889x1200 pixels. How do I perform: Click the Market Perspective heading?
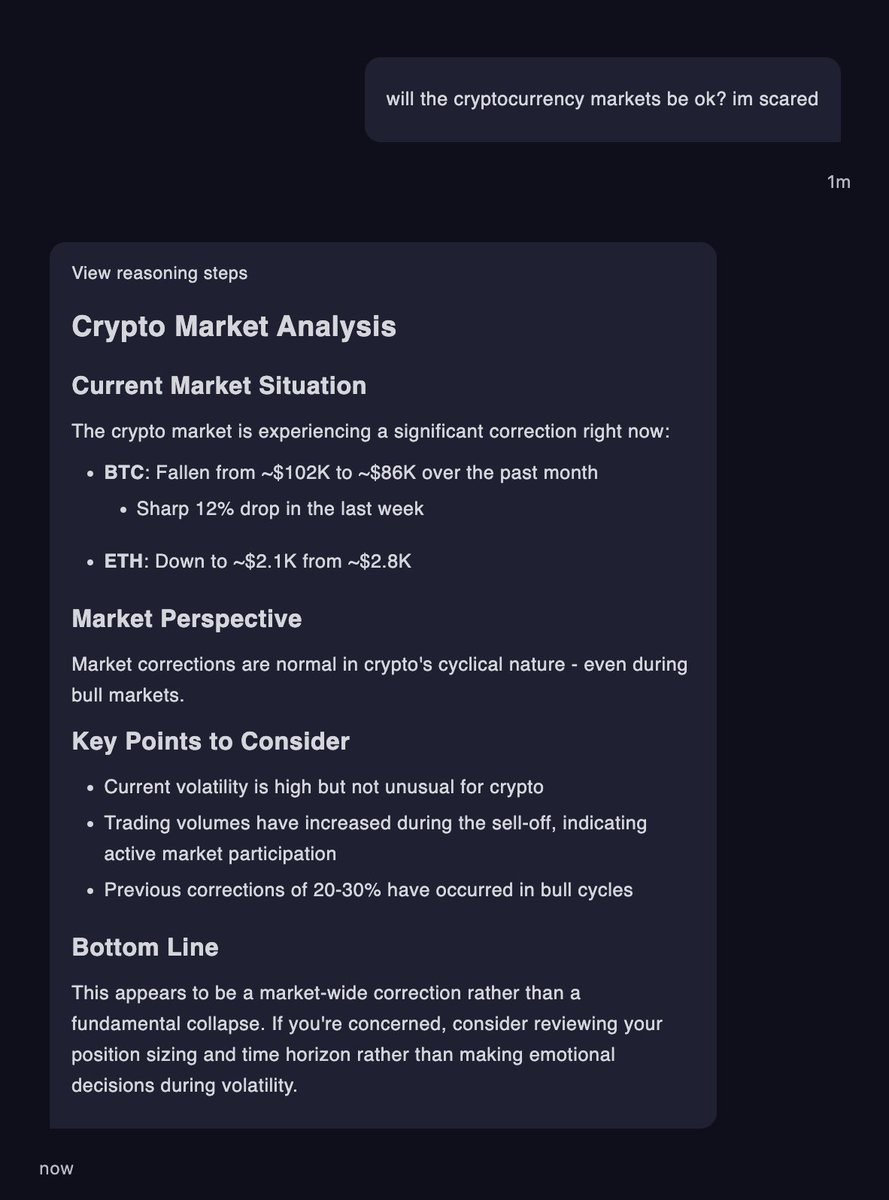click(187, 618)
